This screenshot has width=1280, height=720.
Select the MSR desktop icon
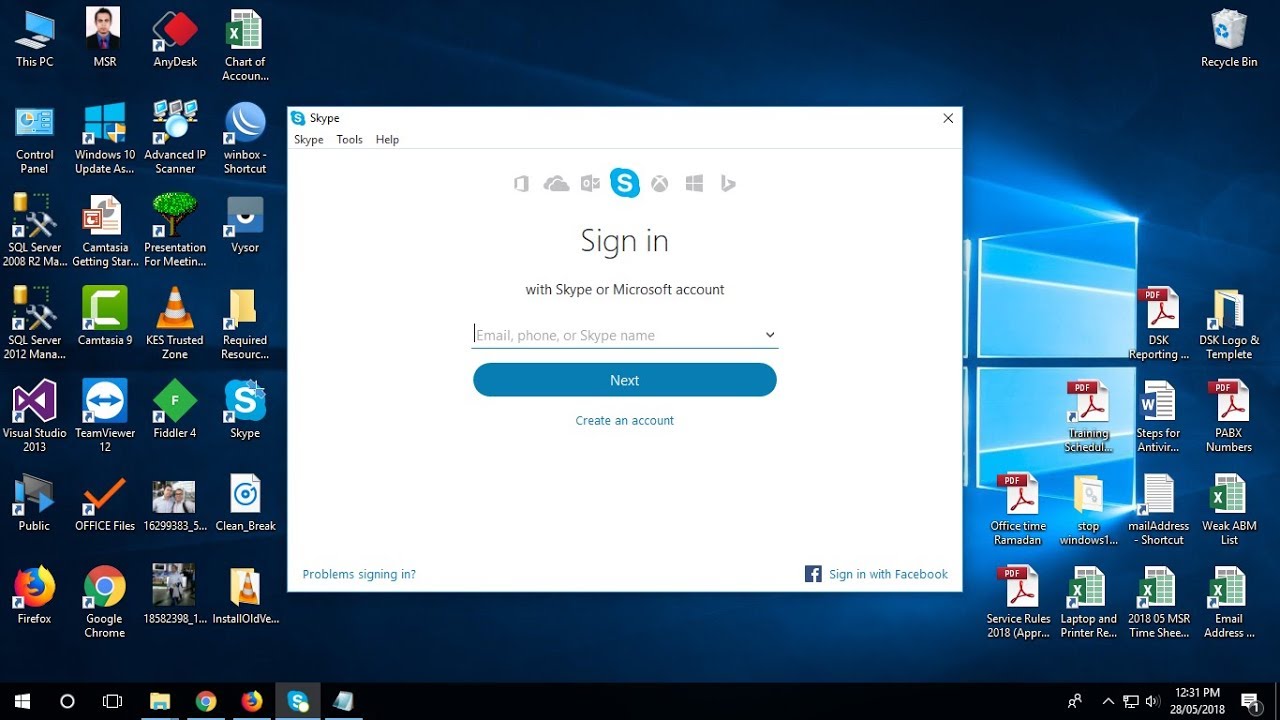tap(105, 38)
